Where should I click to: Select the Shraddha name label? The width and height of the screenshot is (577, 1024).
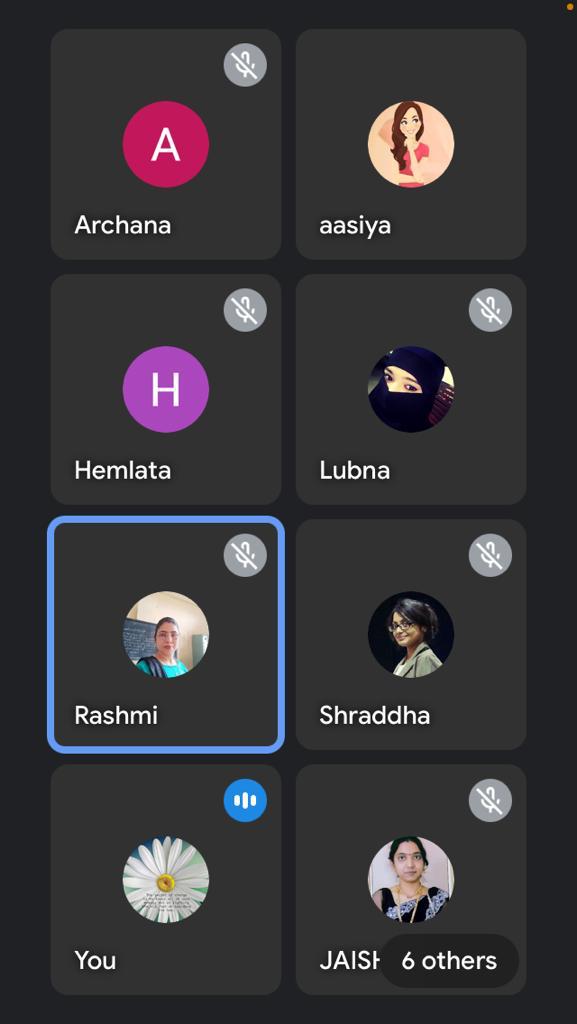click(x=375, y=715)
